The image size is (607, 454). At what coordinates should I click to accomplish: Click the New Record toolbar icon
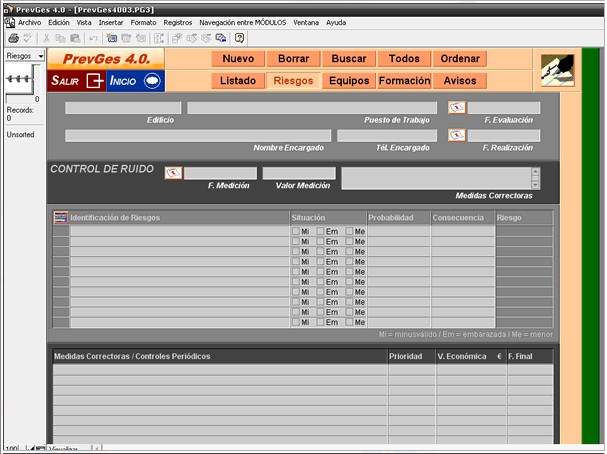[x=112, y=38]
